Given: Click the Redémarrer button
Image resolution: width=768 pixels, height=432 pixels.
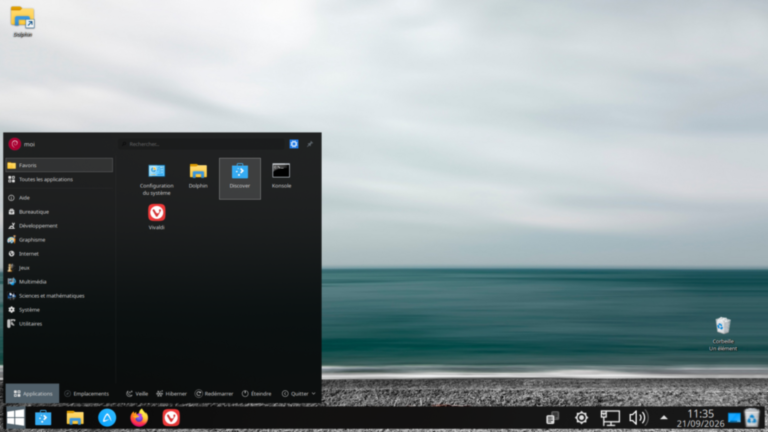Looking at the screenshot, I should coord(214,393).
